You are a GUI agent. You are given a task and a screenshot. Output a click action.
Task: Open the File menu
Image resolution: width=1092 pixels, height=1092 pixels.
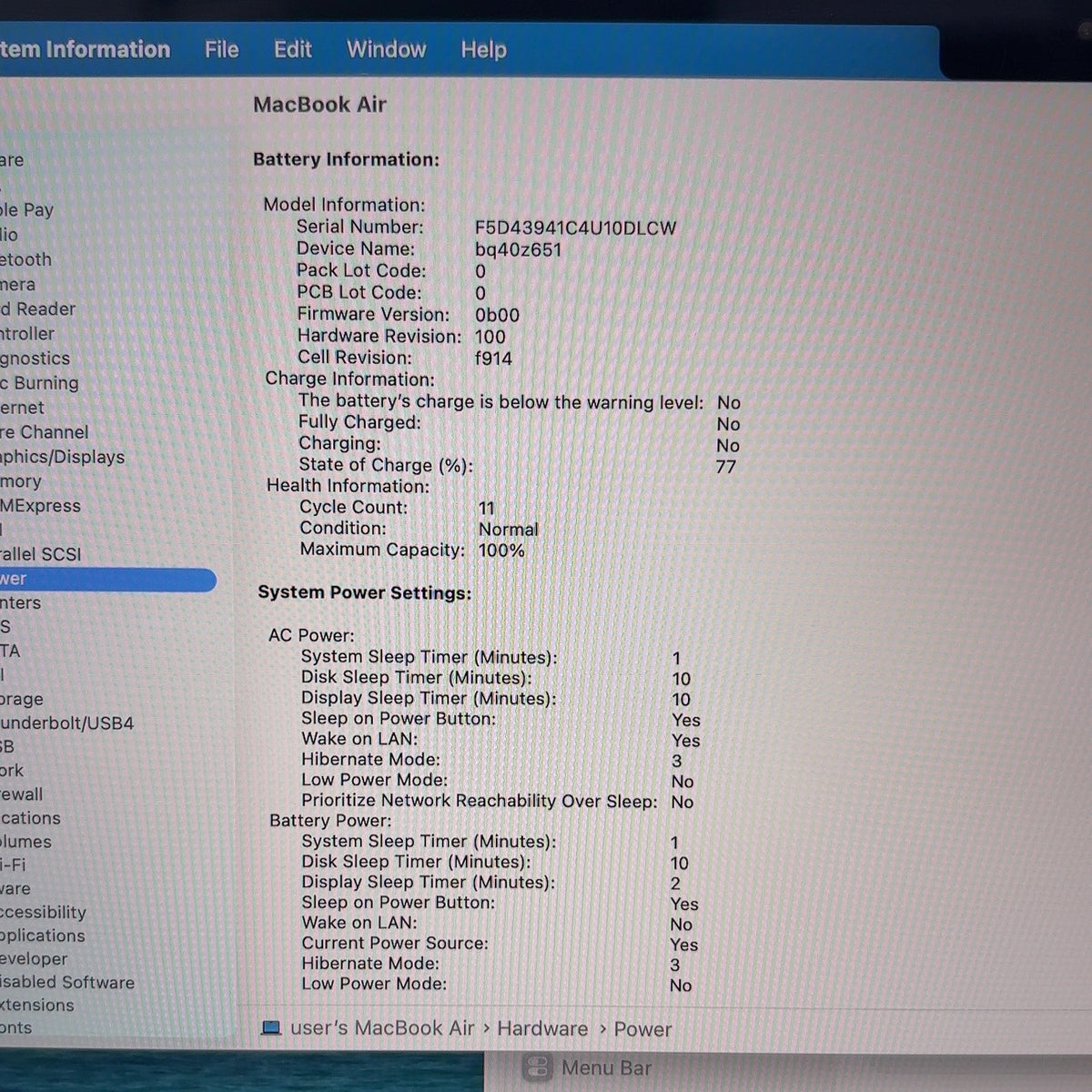point(222,49)
